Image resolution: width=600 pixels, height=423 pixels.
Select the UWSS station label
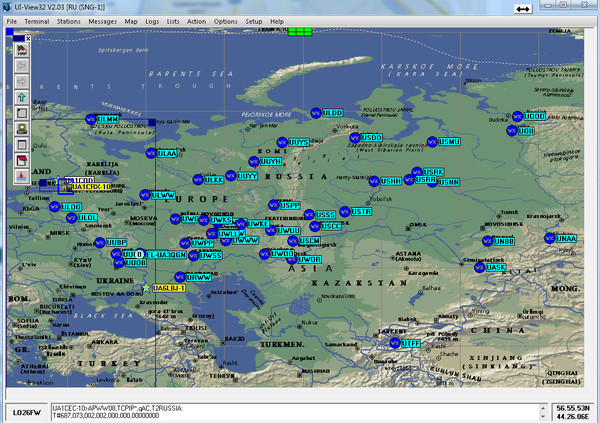[x=210, y=255]
